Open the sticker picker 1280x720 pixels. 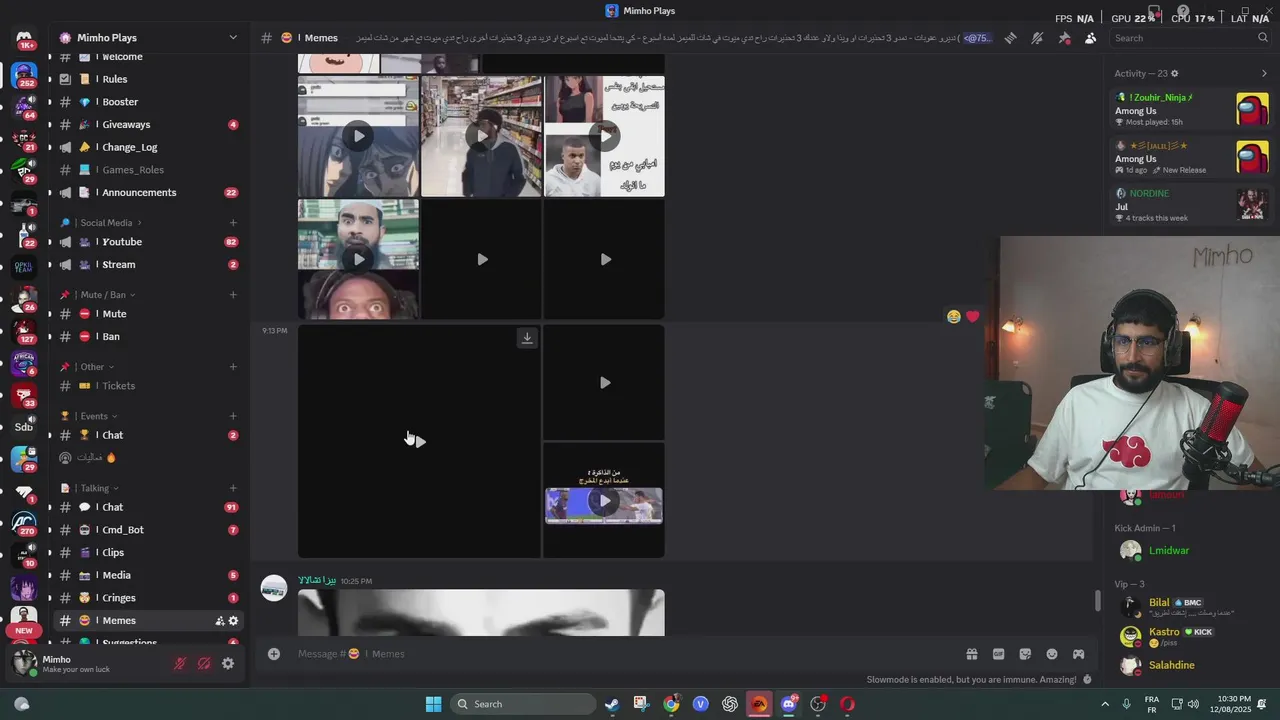pyautogui.click(x=1025, y=654)
